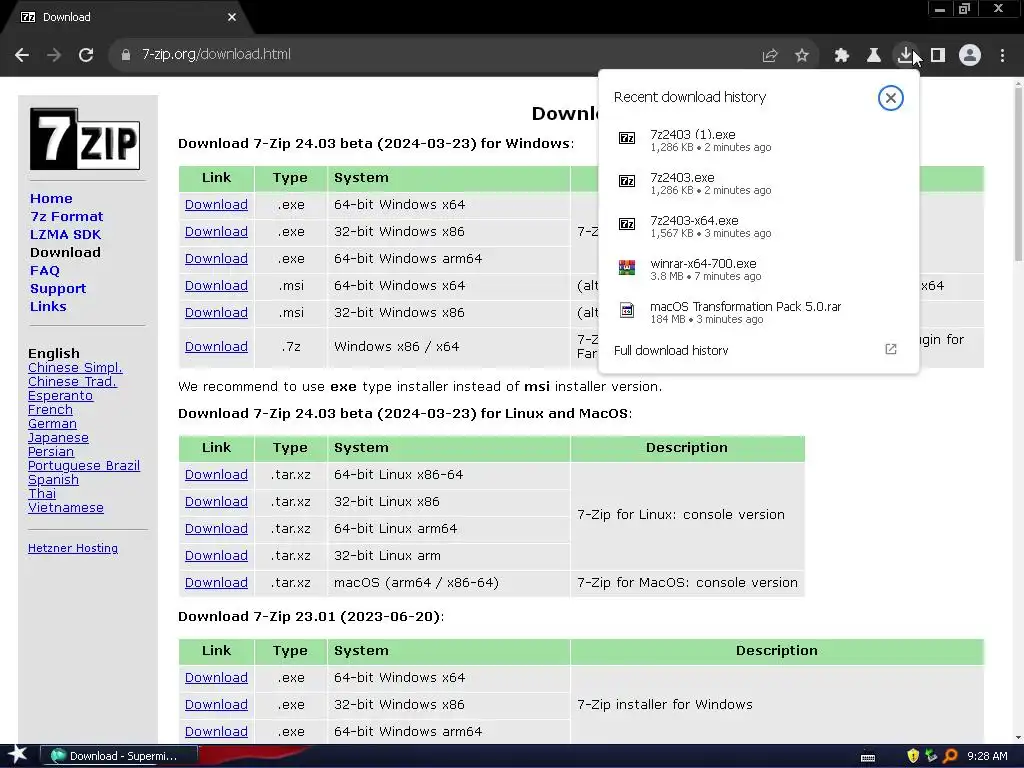Open the Extensions puzzle icon
1024x768 pixels.
pyautogui.click(x=842, y=56)
